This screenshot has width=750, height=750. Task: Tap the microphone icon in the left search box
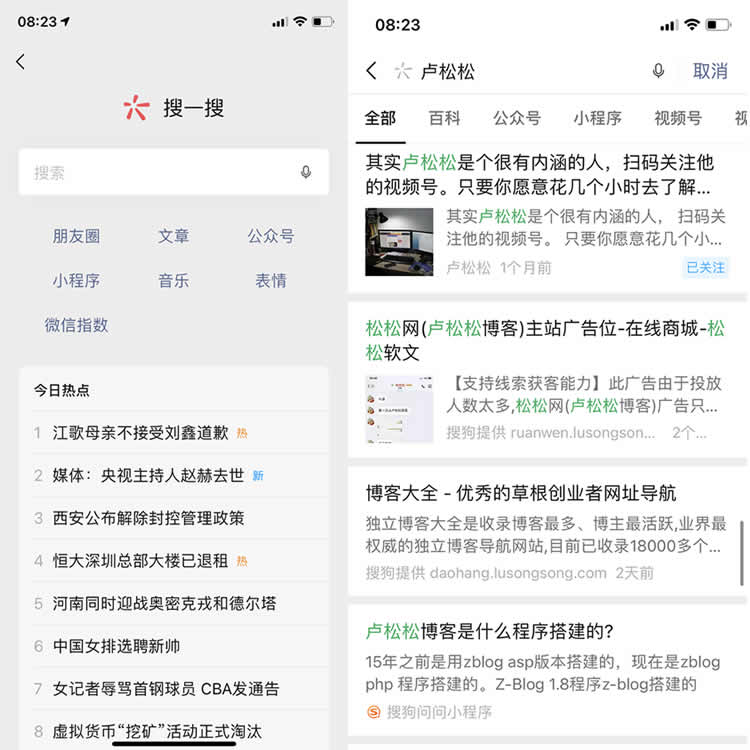click(306, 172)
